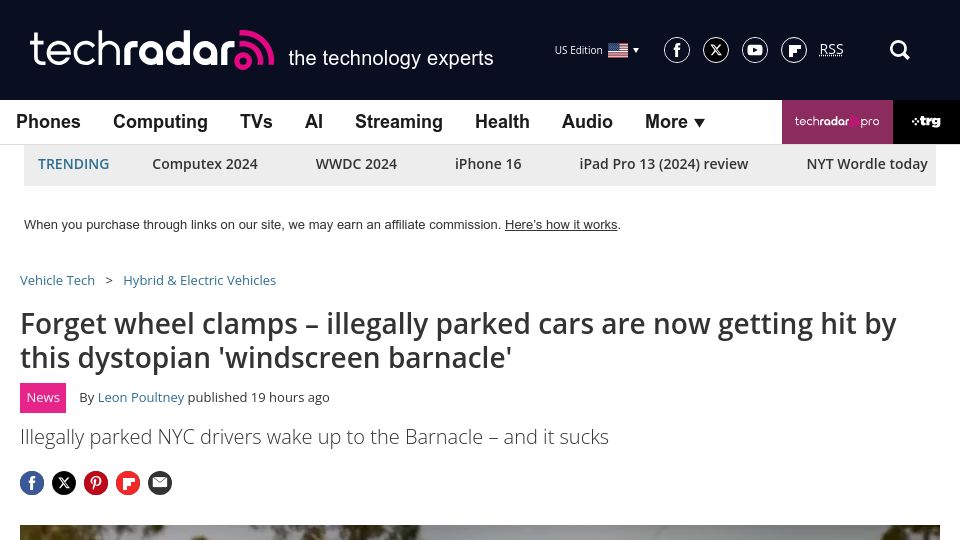The height and width of the screenshot is (540, 960).
Task: Expand the More menu
Action: [675, 122]
